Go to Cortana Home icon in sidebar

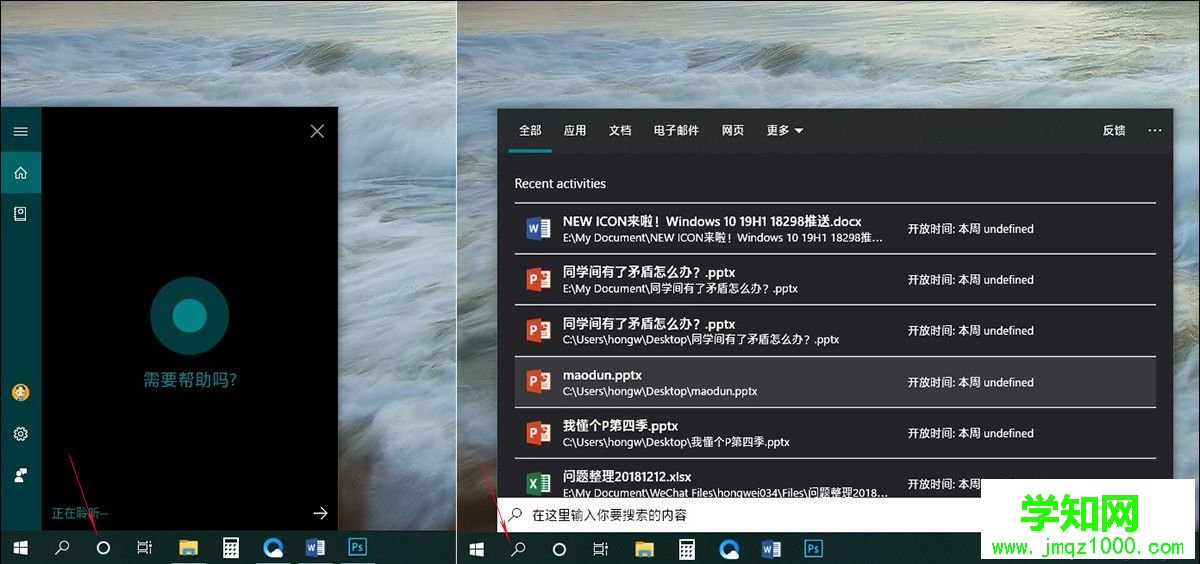click(20, 173)
